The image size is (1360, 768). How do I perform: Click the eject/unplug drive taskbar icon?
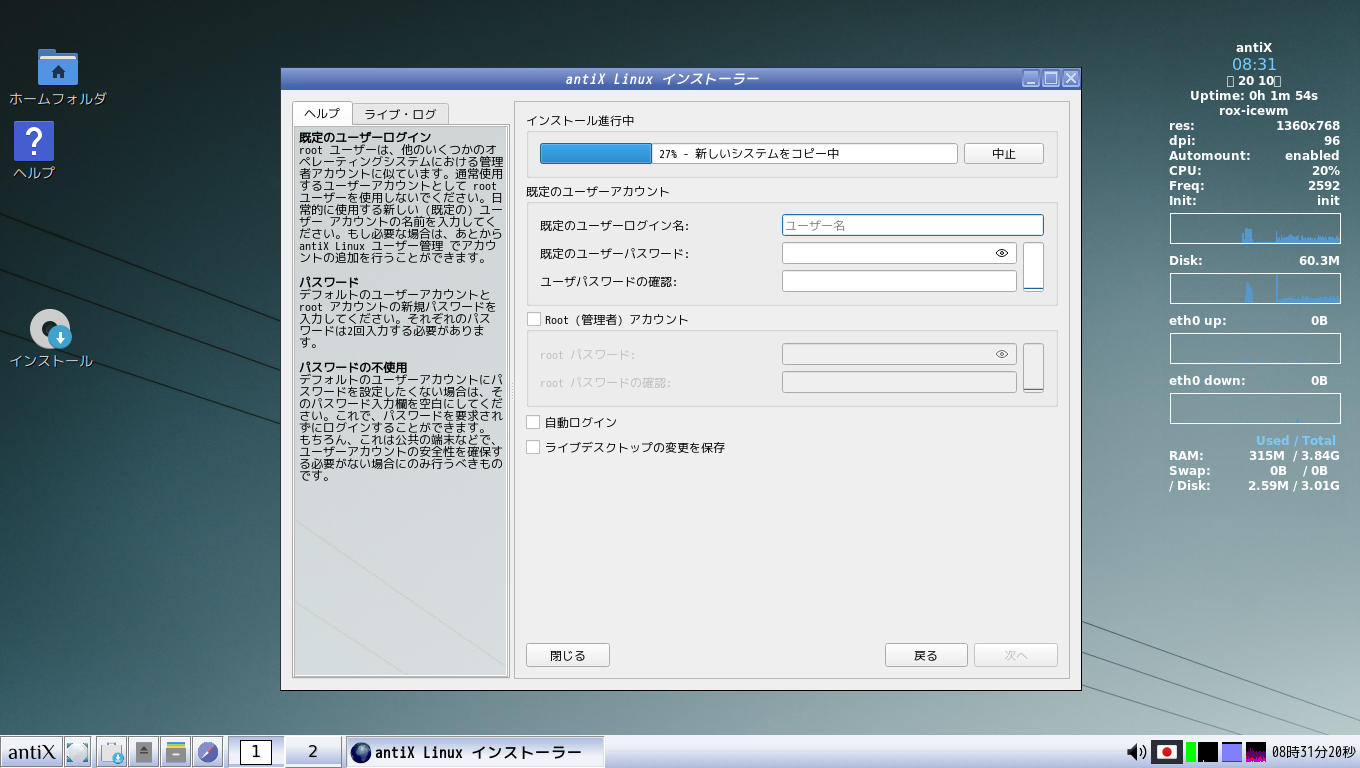(x=144, y=752)
